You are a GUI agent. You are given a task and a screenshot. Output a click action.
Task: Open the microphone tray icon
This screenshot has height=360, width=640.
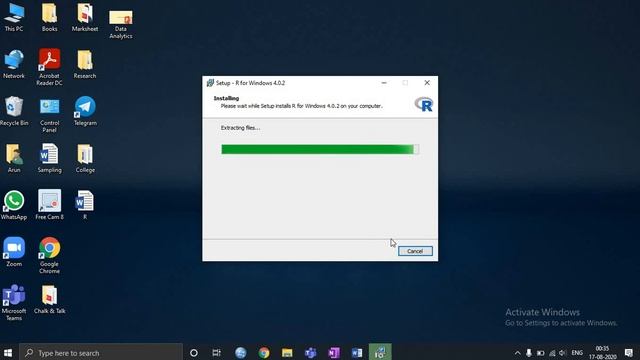tap(529, 353)
